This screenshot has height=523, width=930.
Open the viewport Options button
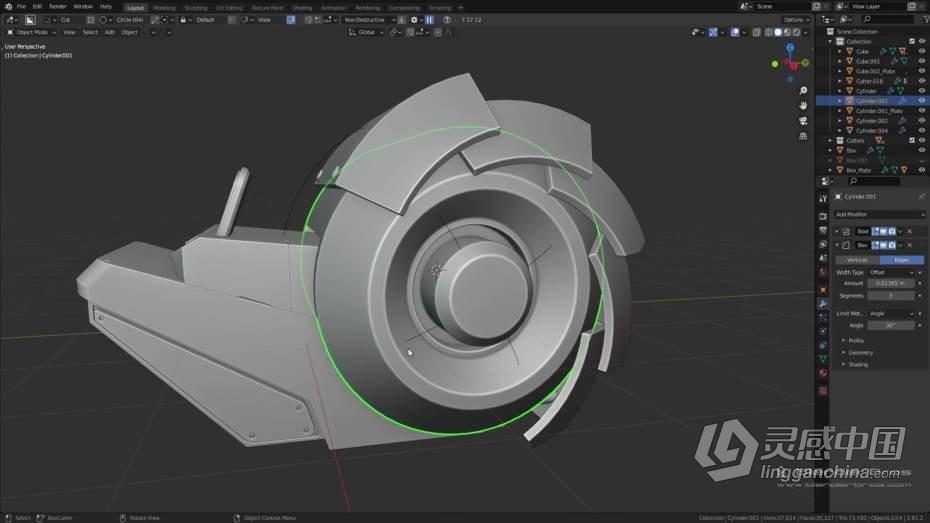point(796,20)
